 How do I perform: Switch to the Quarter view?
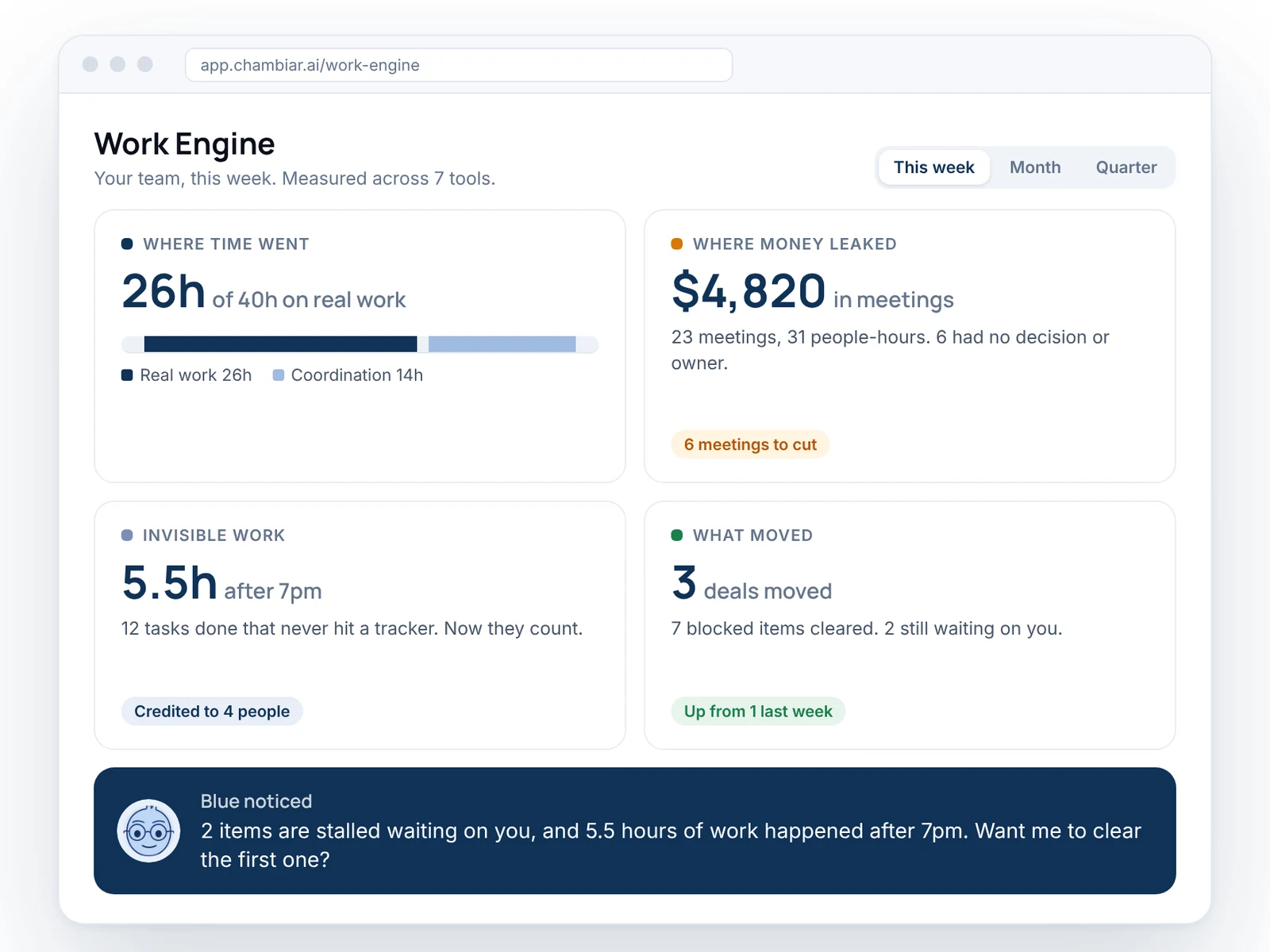[x=1126, y=167]
